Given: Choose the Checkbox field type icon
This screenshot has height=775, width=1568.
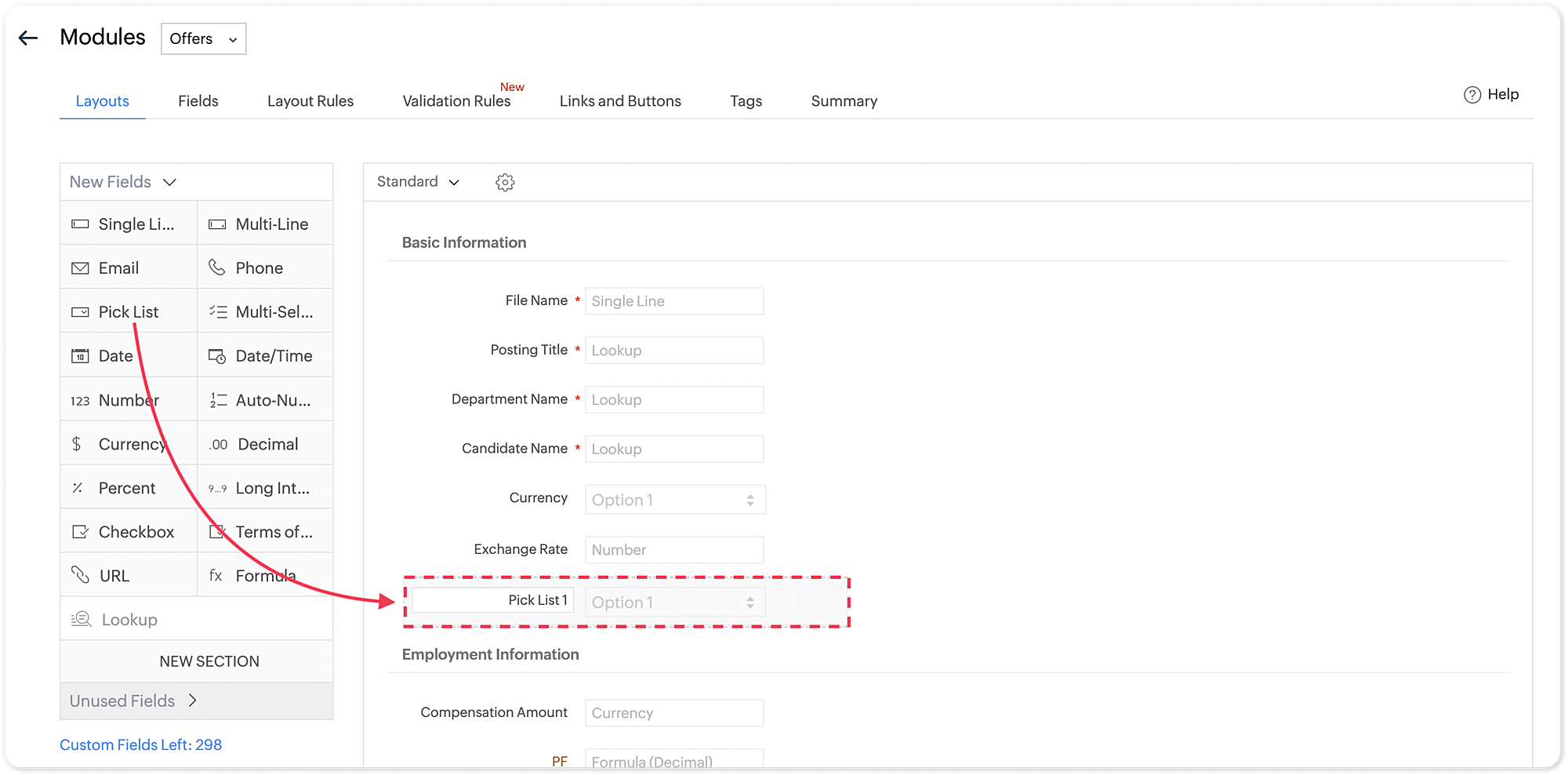Looking at the screenshot, I should pyautogui.click(x=80, y=532).
